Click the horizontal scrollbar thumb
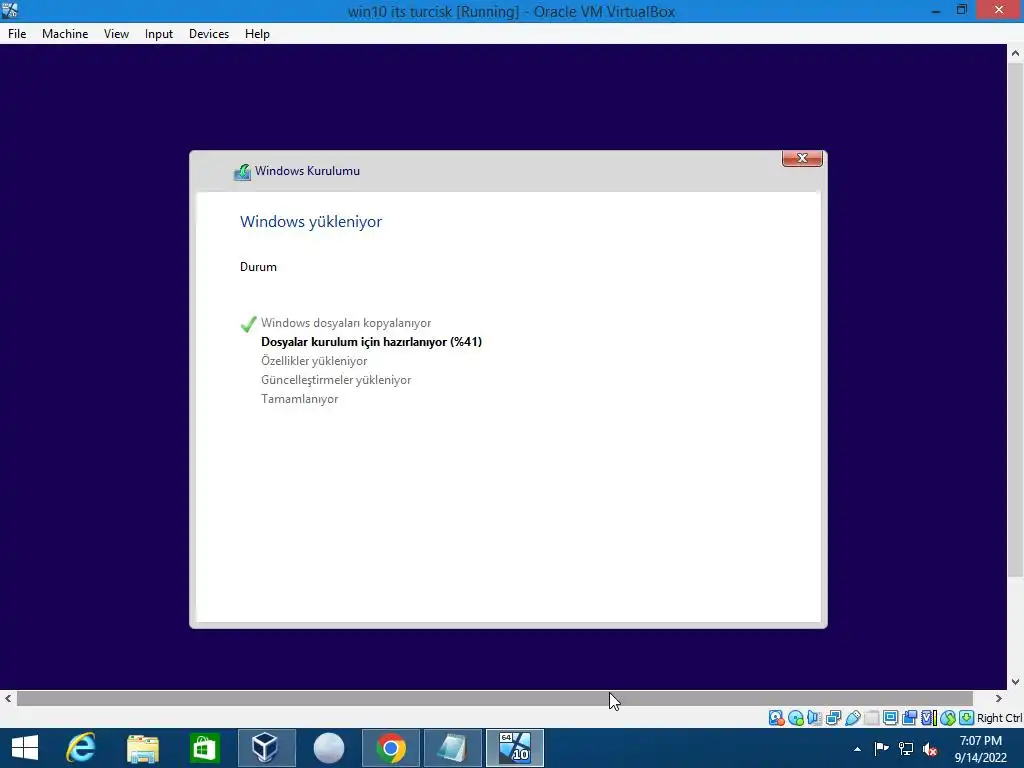This screenshot has width=1024, height=768. 494,699
